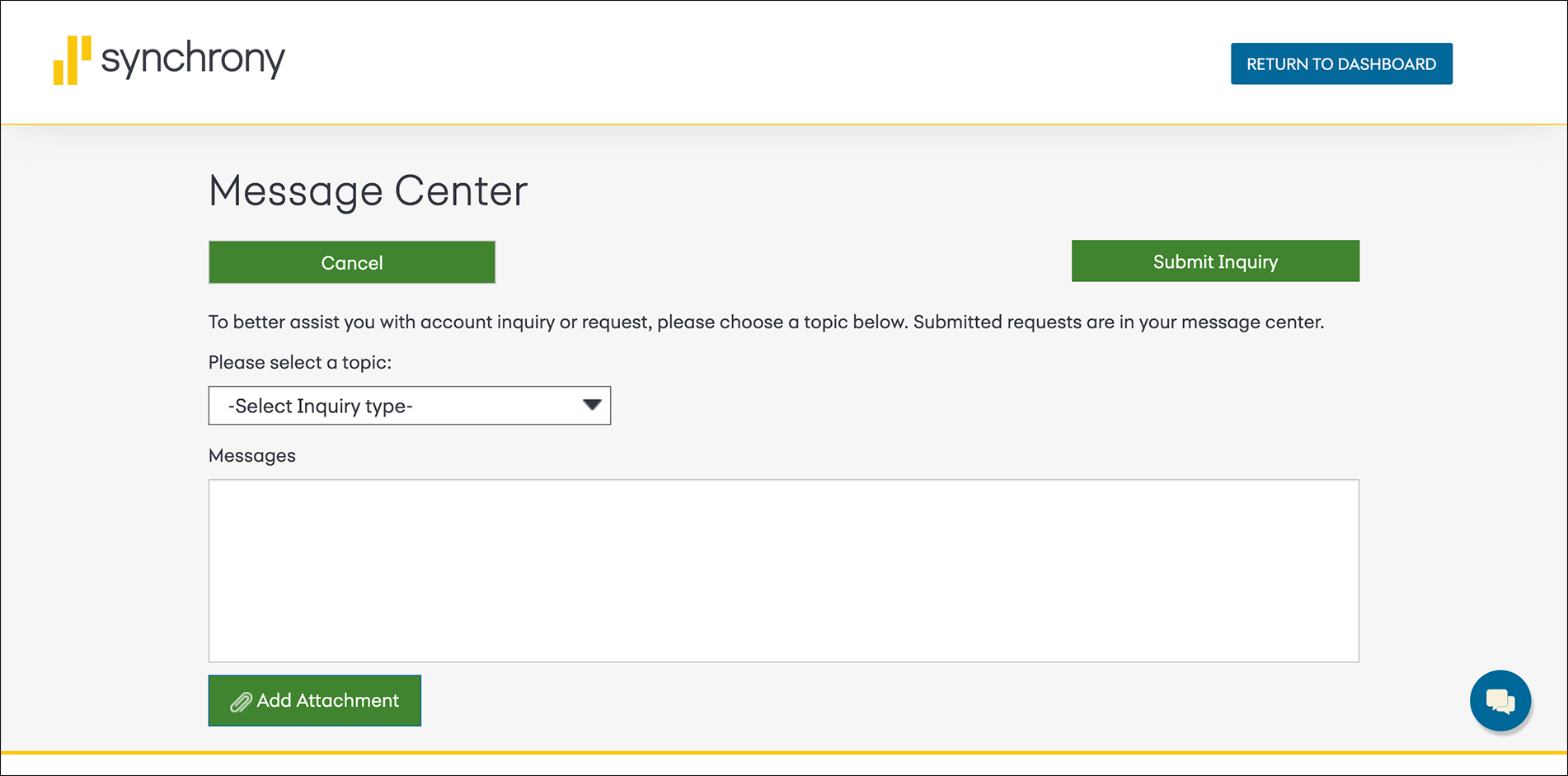This screenshot has height=776, width=1568.
Task: Click the 'Please select a topic:' label
Action: (x=300, y=363)
